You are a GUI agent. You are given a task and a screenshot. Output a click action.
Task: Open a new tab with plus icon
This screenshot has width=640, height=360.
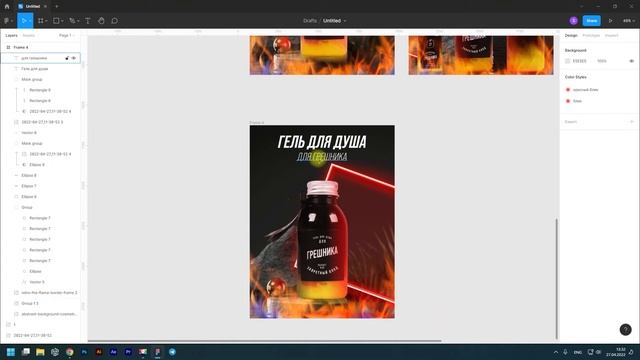(x=57, y=7)
